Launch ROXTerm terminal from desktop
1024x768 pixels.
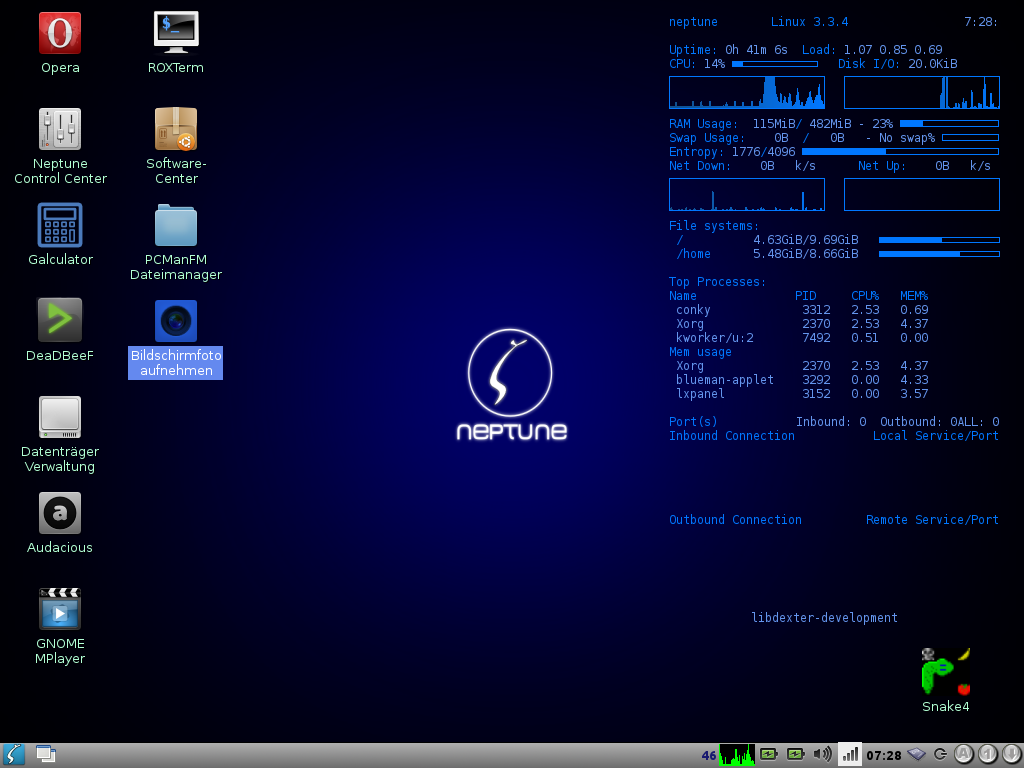coord(176,33)
